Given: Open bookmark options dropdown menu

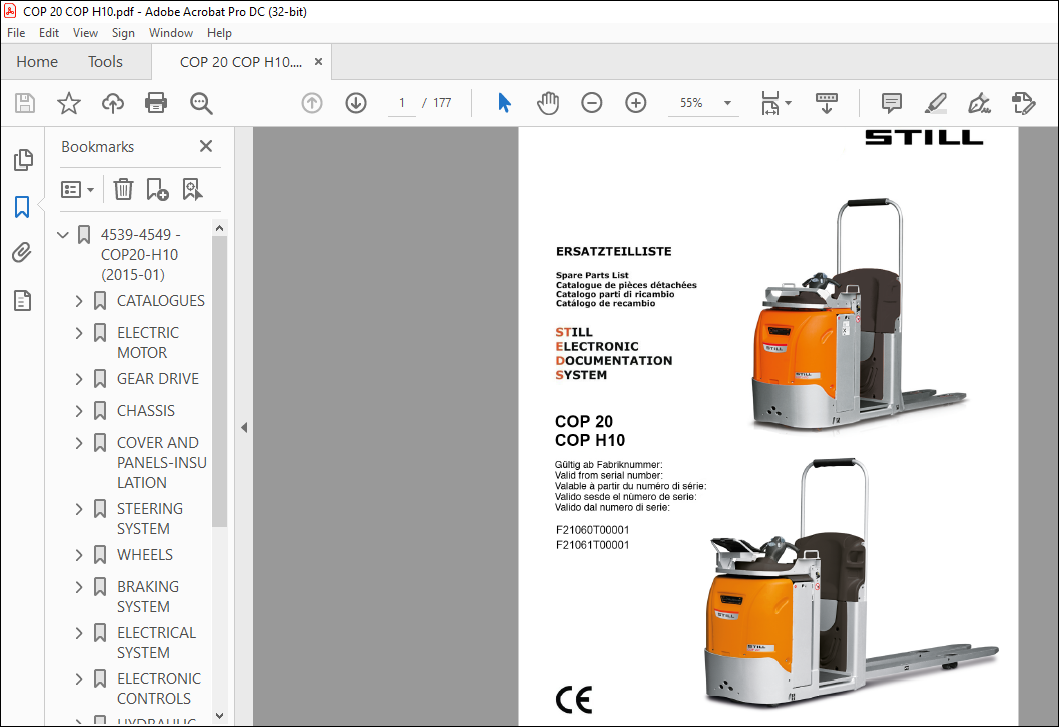Looking at the screenshot, I should (77, 189).
